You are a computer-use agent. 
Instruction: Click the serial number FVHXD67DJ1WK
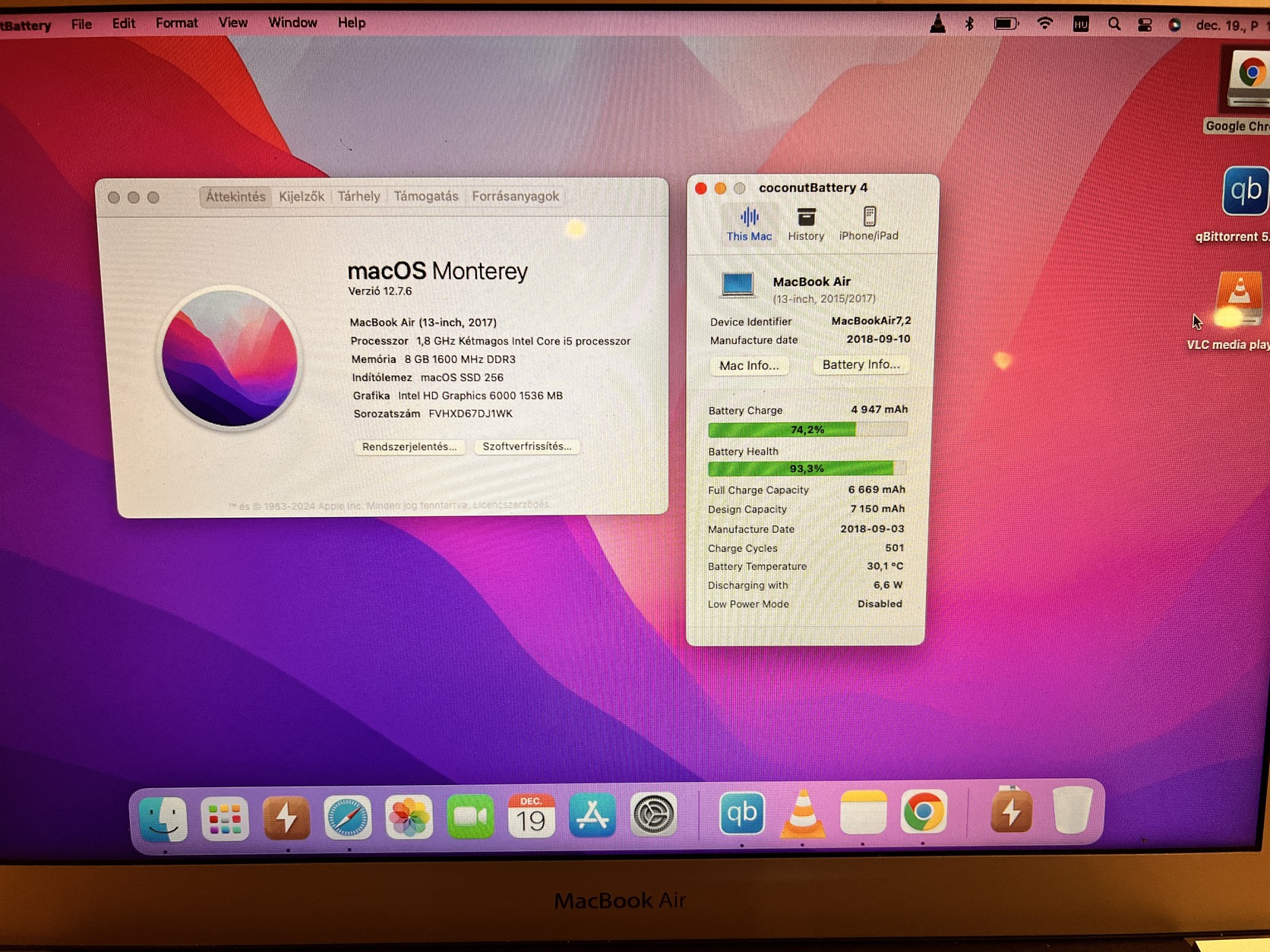tap(471, 414)
